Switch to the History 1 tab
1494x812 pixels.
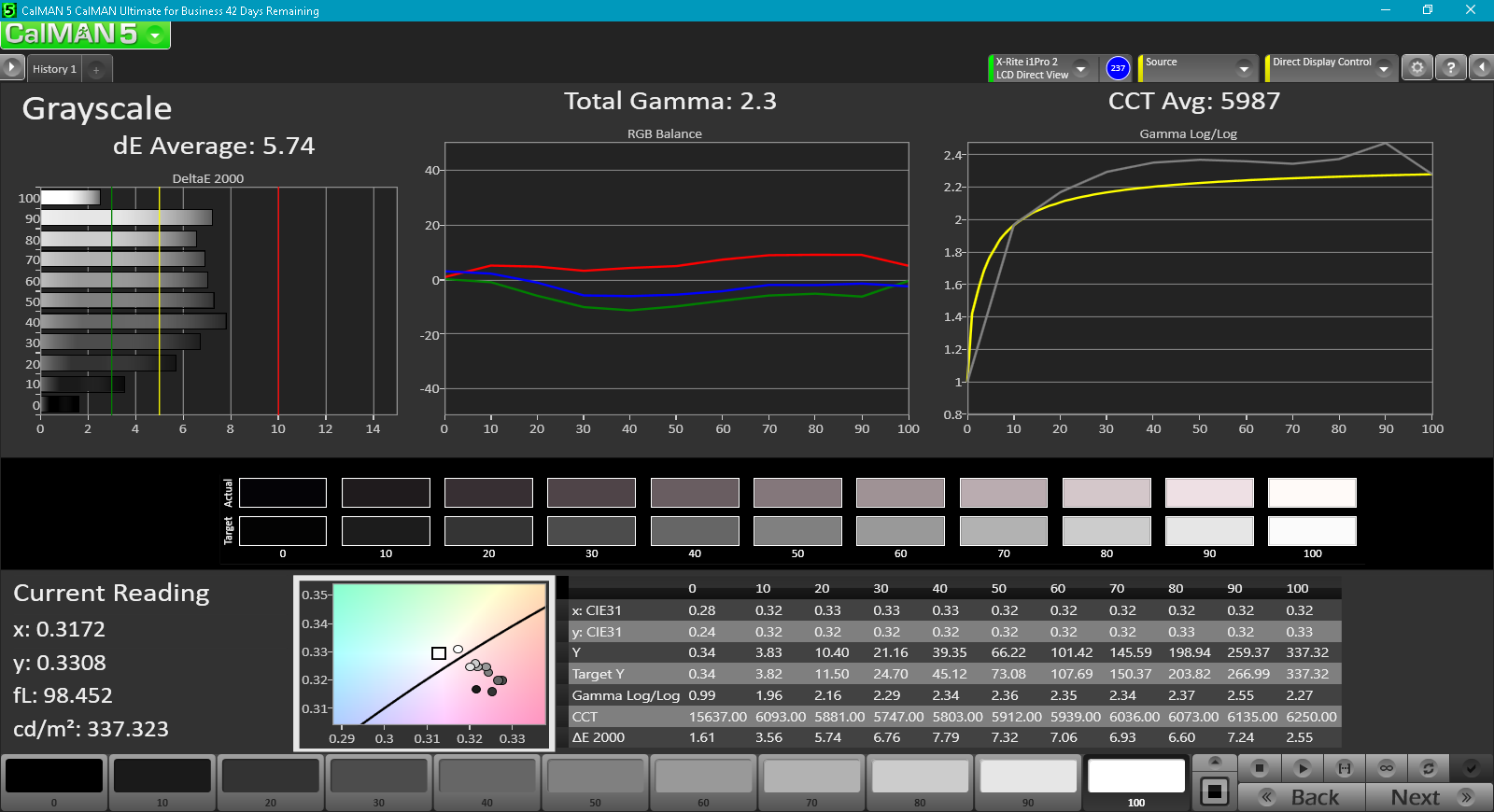(54, 69)
